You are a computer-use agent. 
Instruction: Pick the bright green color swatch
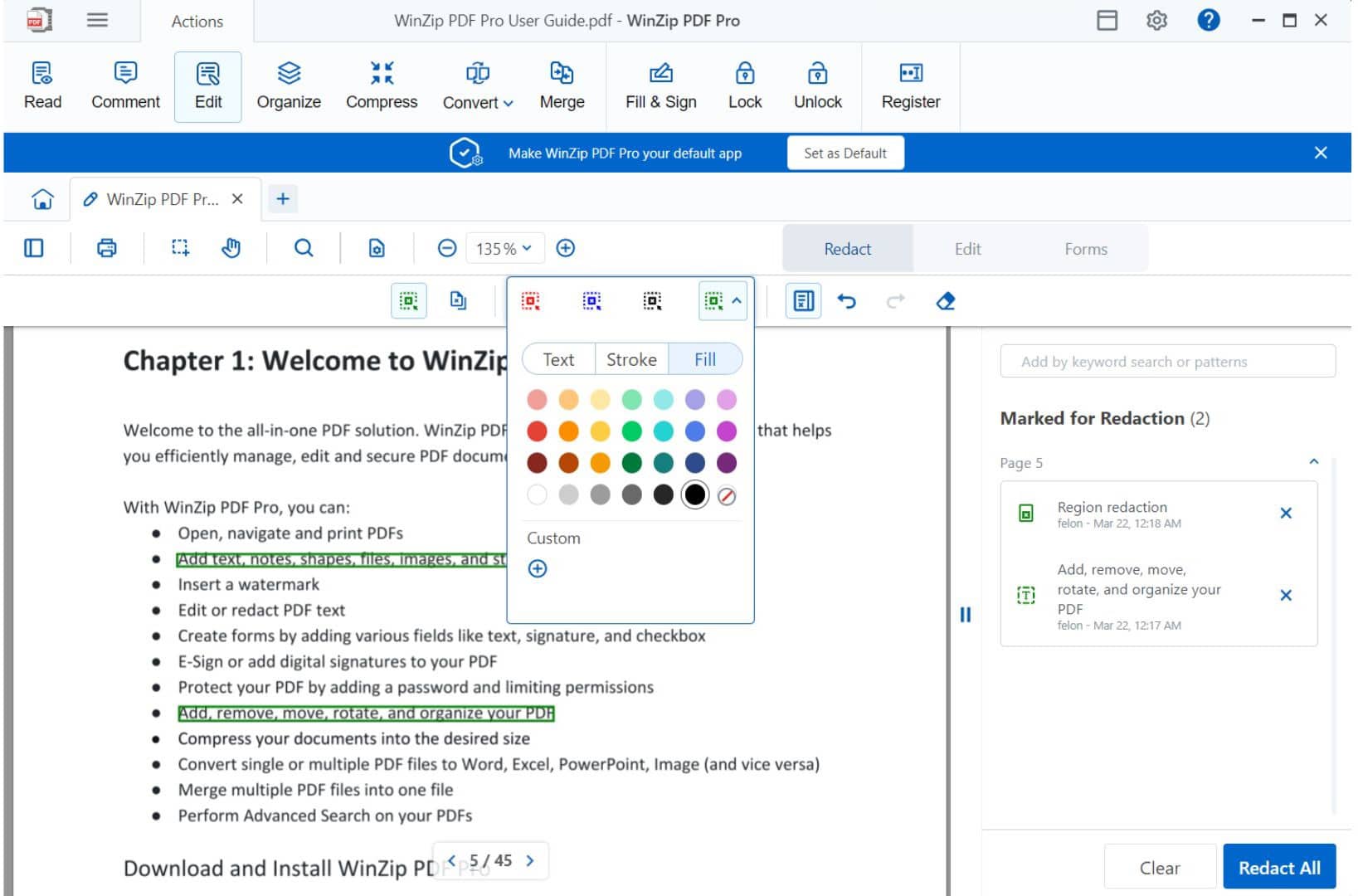click(632, 431)
